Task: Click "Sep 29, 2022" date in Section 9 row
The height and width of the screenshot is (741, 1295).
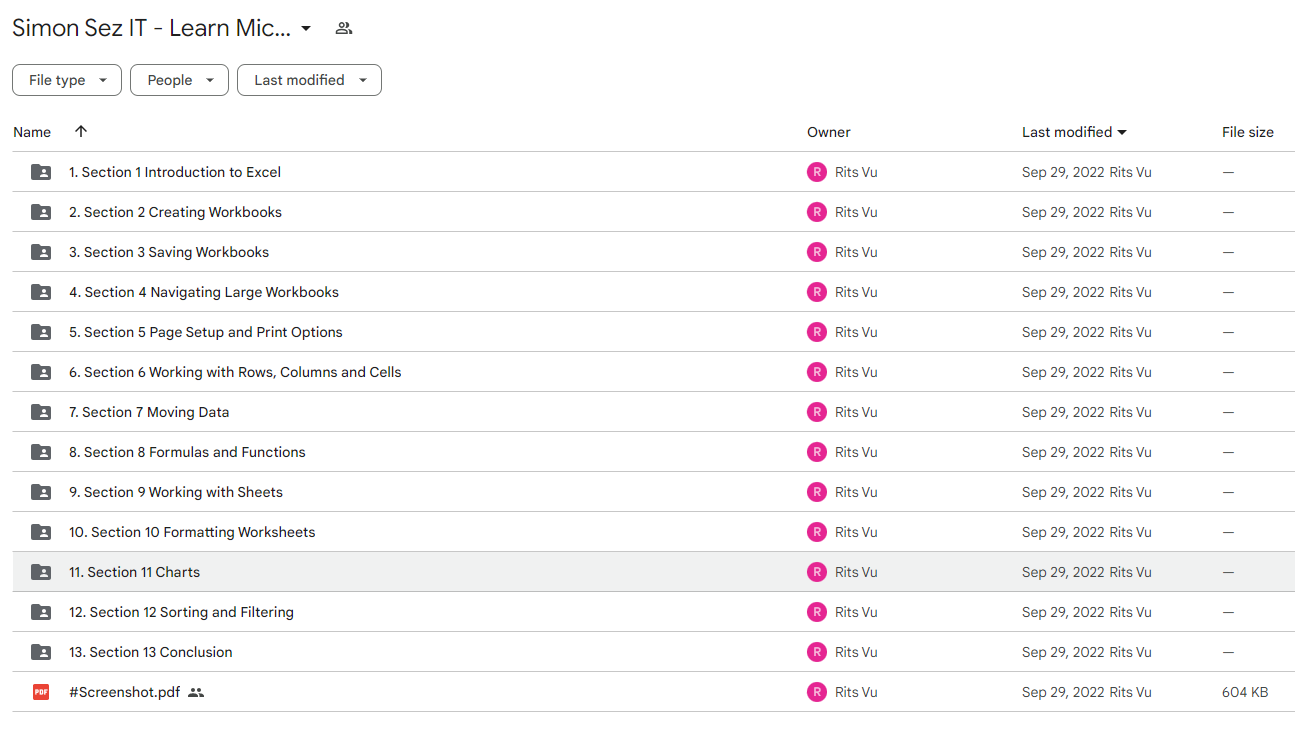Action: [1063, 492]
